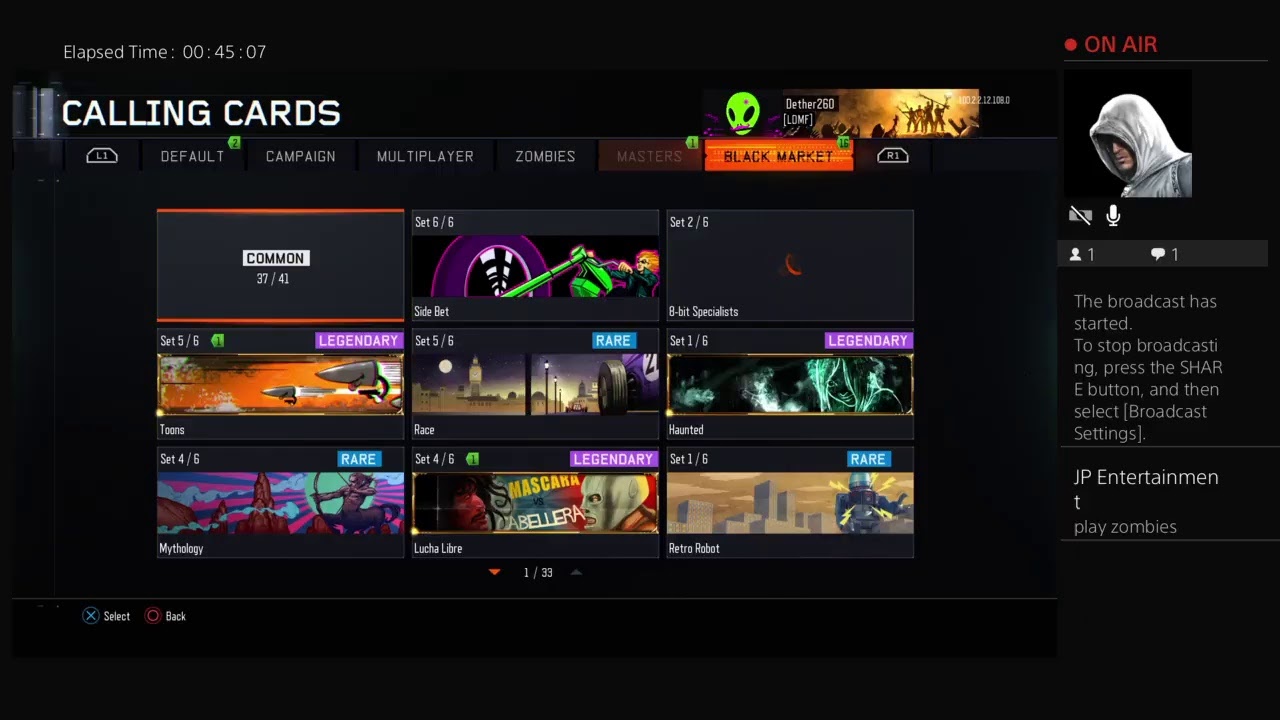Click the X Select button prompt icon

[x=91, y=616]
